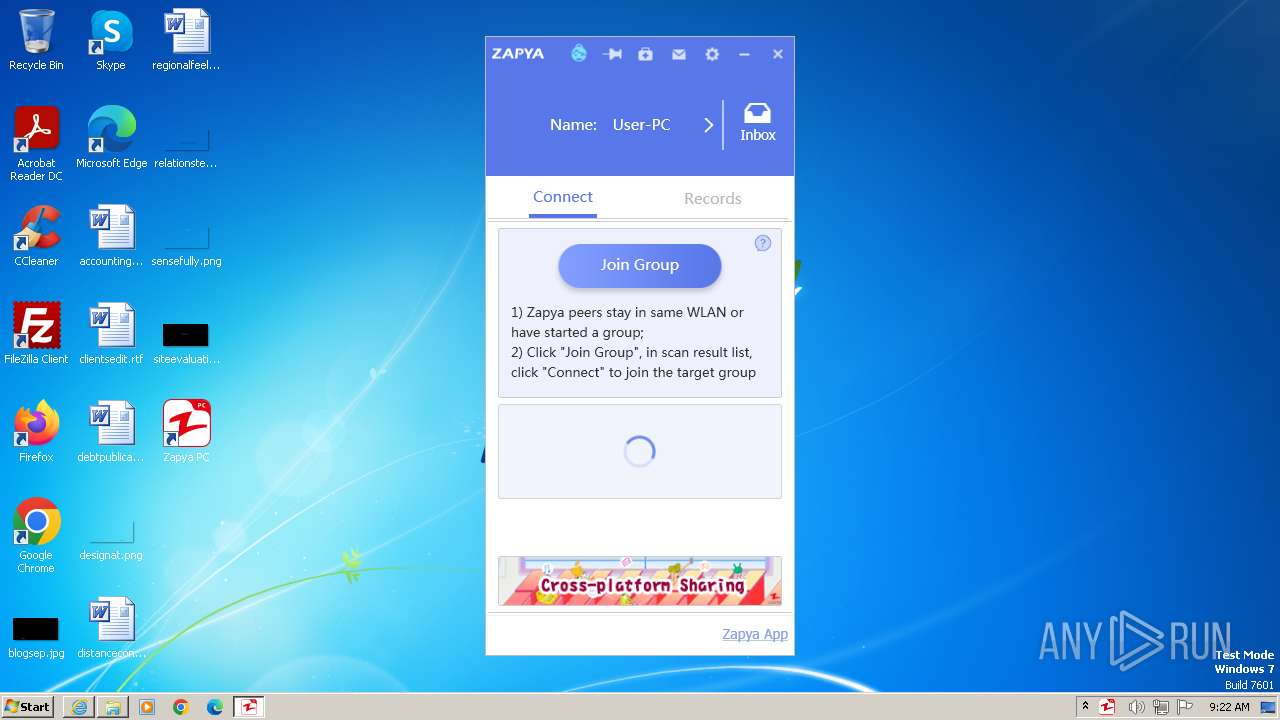This screenshot has width=1280, height=720.
Task: Open debtpublica document on desktop
Action: [x=111, y=432]
